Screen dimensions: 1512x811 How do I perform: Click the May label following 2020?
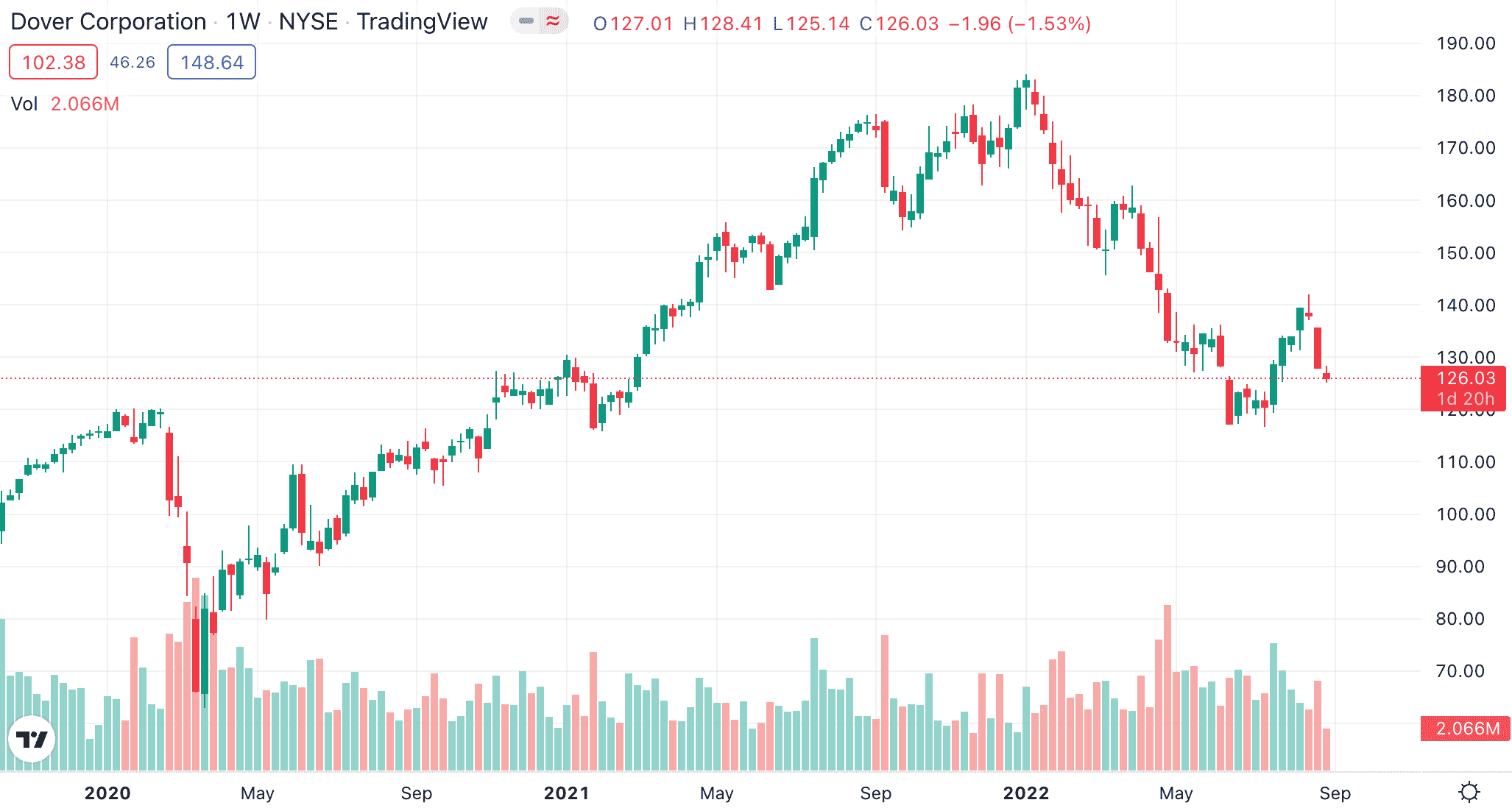(x=258, y=793)
